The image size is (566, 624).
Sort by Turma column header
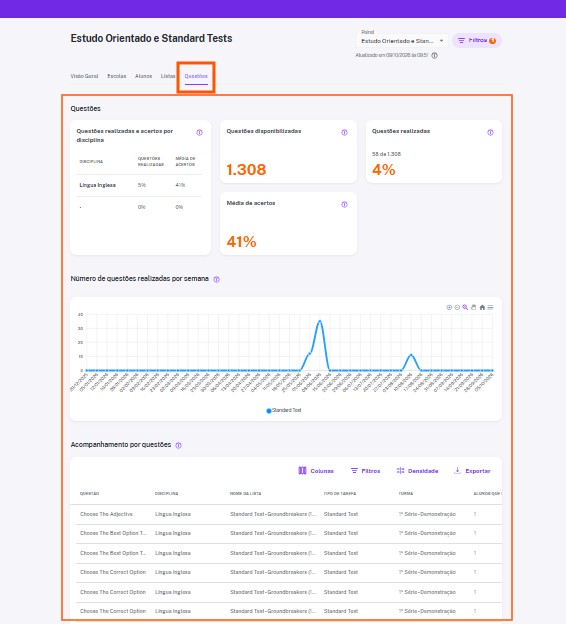click(406, 493)
